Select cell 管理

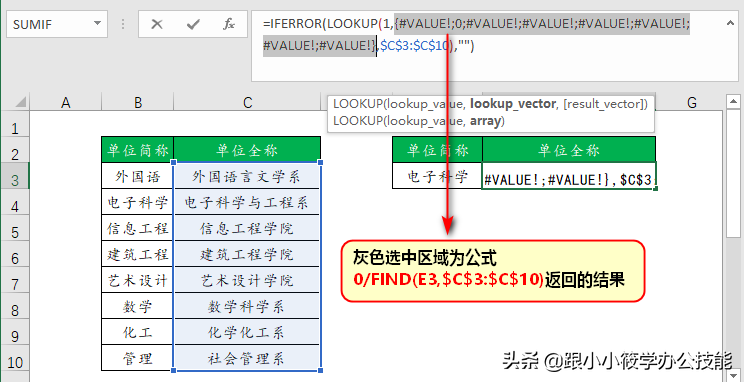pos(138,358)
